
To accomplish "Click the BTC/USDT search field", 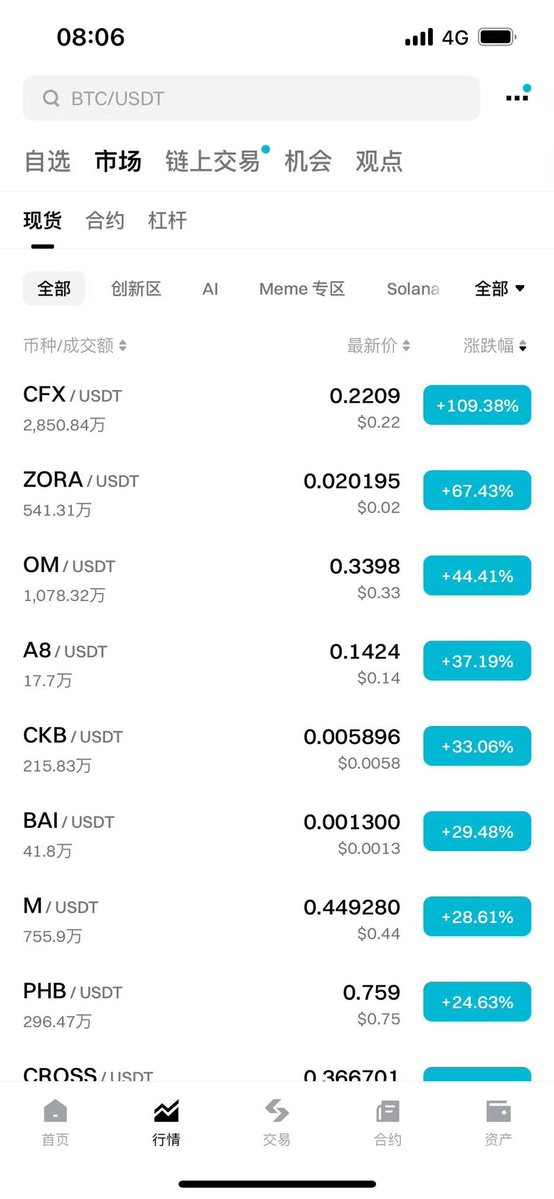I will click(251, 98).
